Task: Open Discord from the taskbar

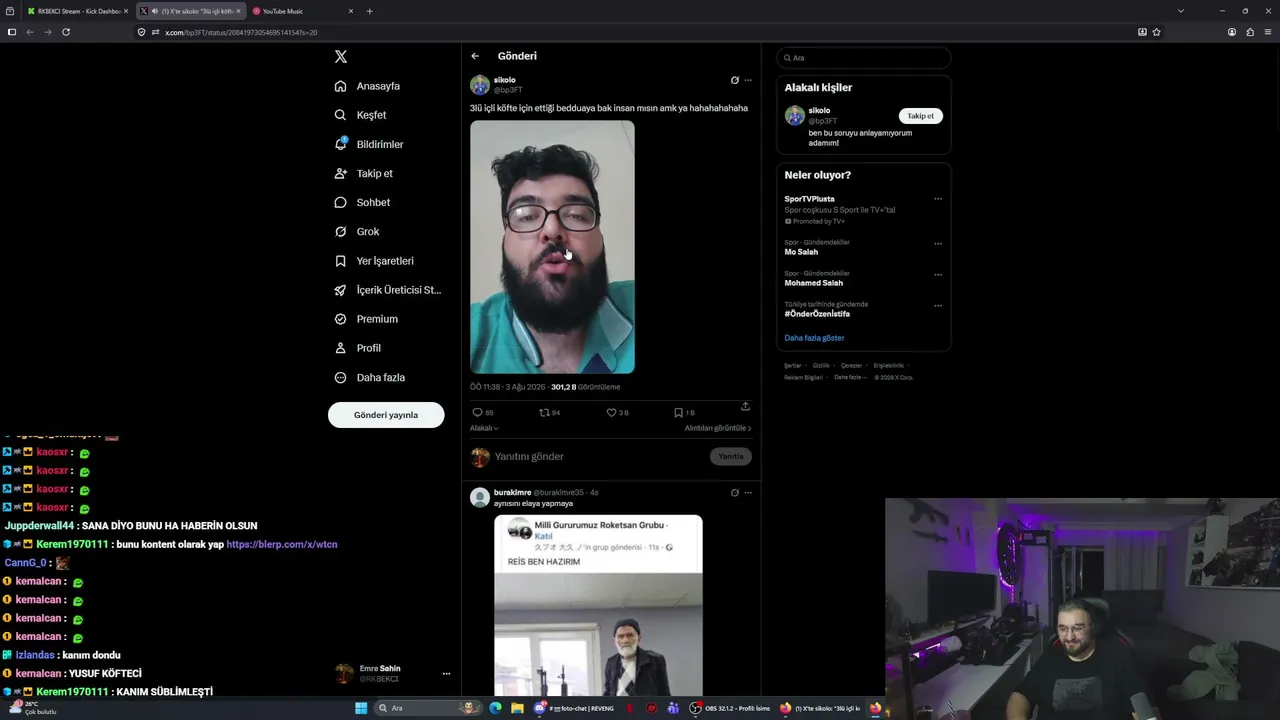Action: point(540,708)
